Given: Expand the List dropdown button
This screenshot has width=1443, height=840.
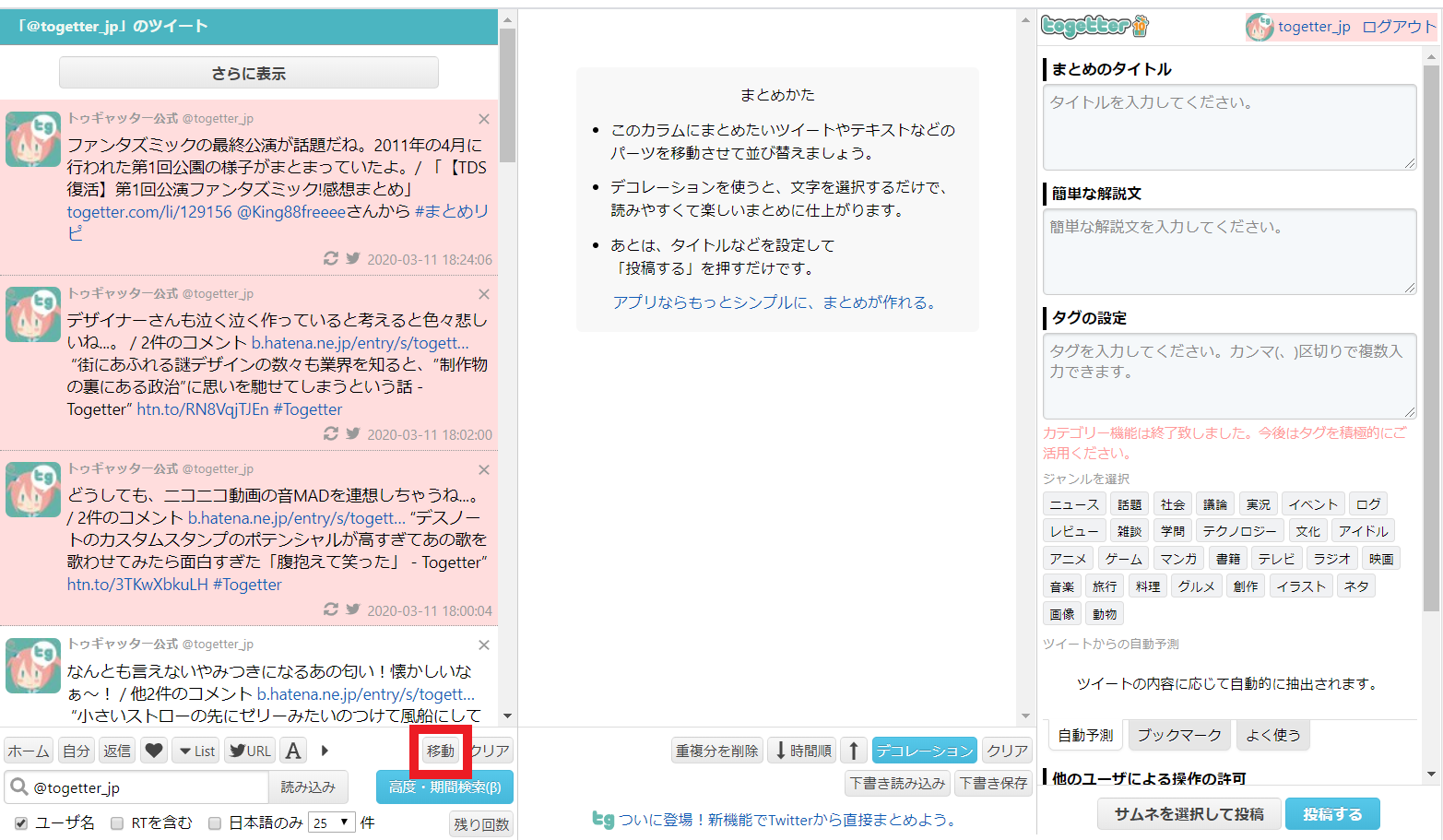Looking at the screenshot, I should click(x=197, y=751).
